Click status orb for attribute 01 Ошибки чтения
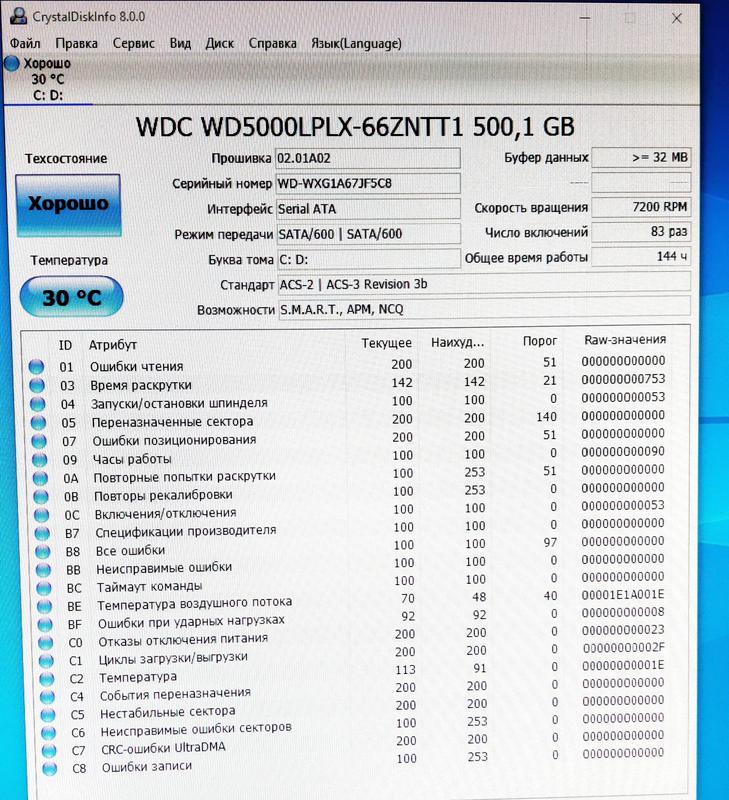The height and width of the screenshot is (800, 729). point(37,367)
